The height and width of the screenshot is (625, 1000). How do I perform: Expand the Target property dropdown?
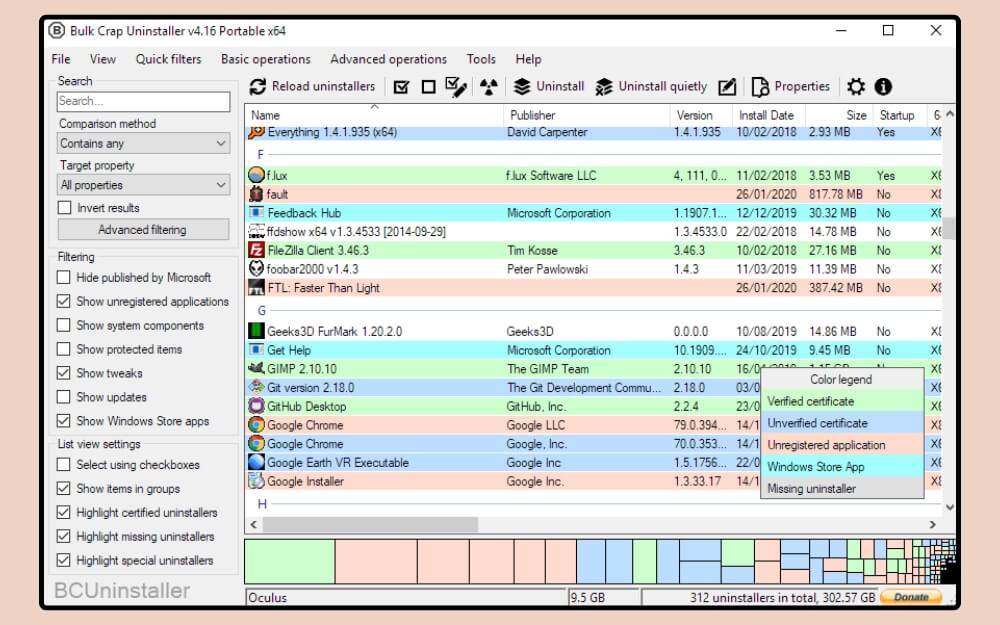point(144,185)
